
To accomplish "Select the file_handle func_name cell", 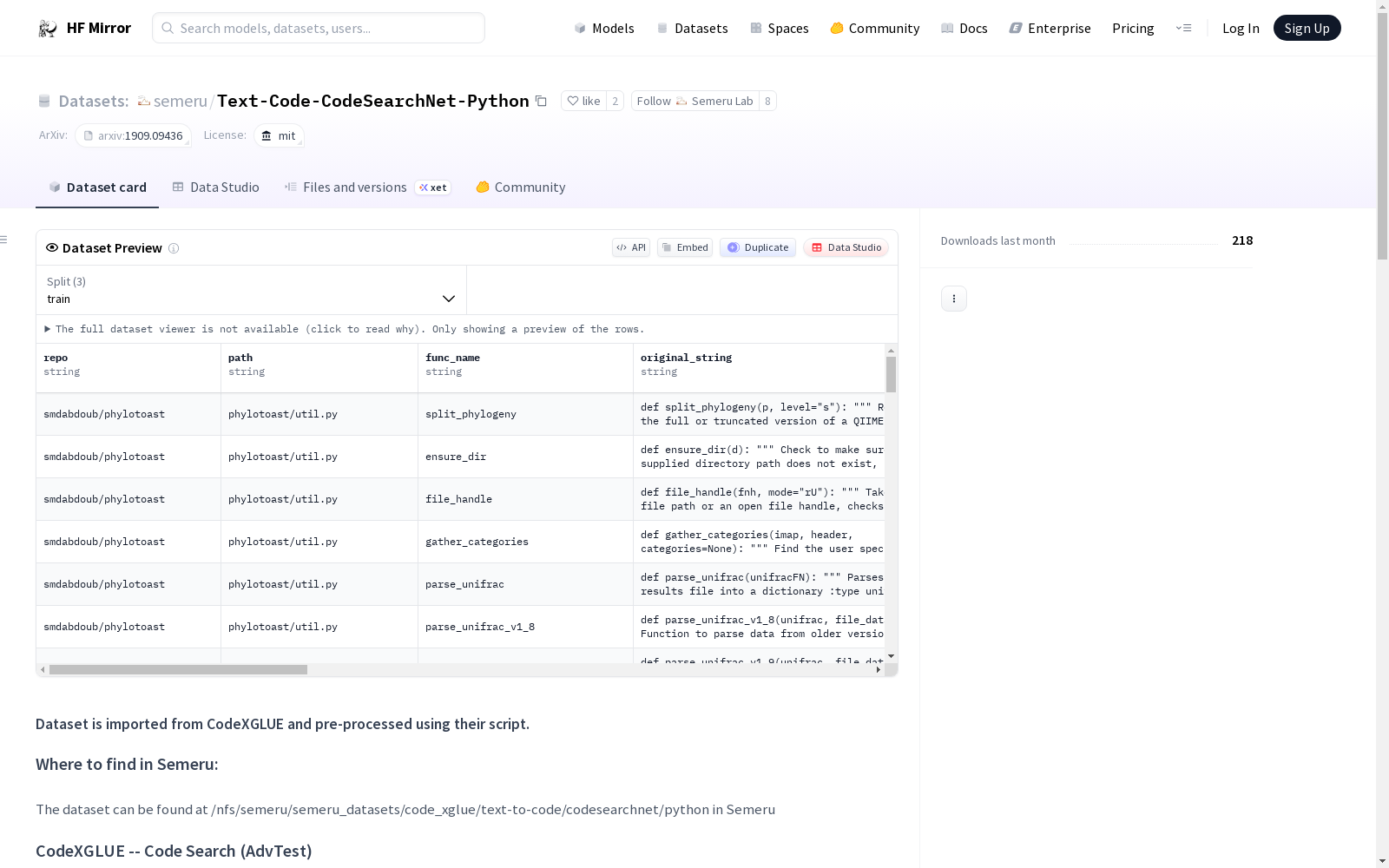I will tap(525, 499).
